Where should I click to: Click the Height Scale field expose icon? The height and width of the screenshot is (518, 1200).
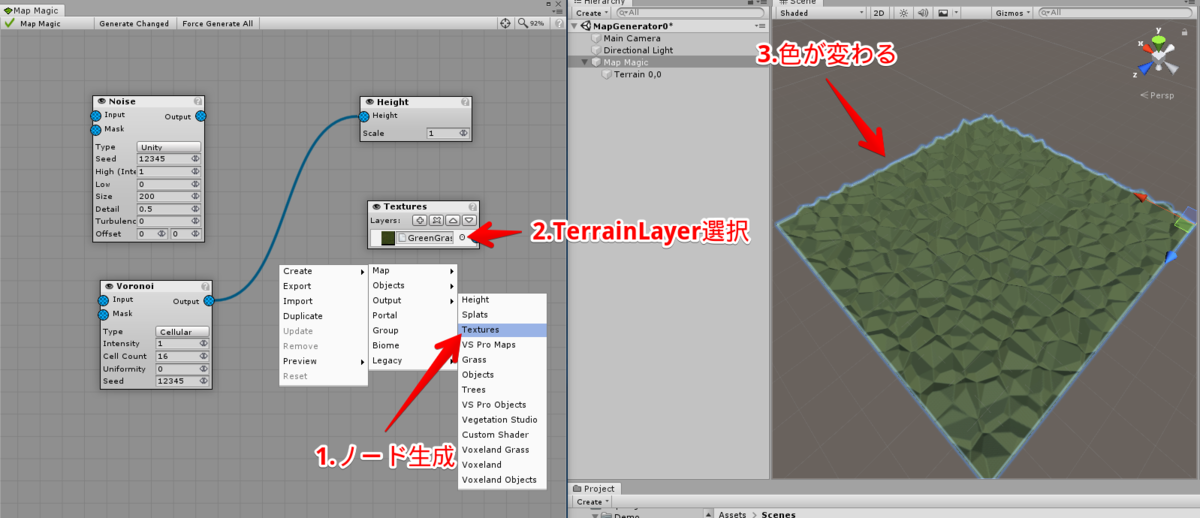(x=463, y=133)
